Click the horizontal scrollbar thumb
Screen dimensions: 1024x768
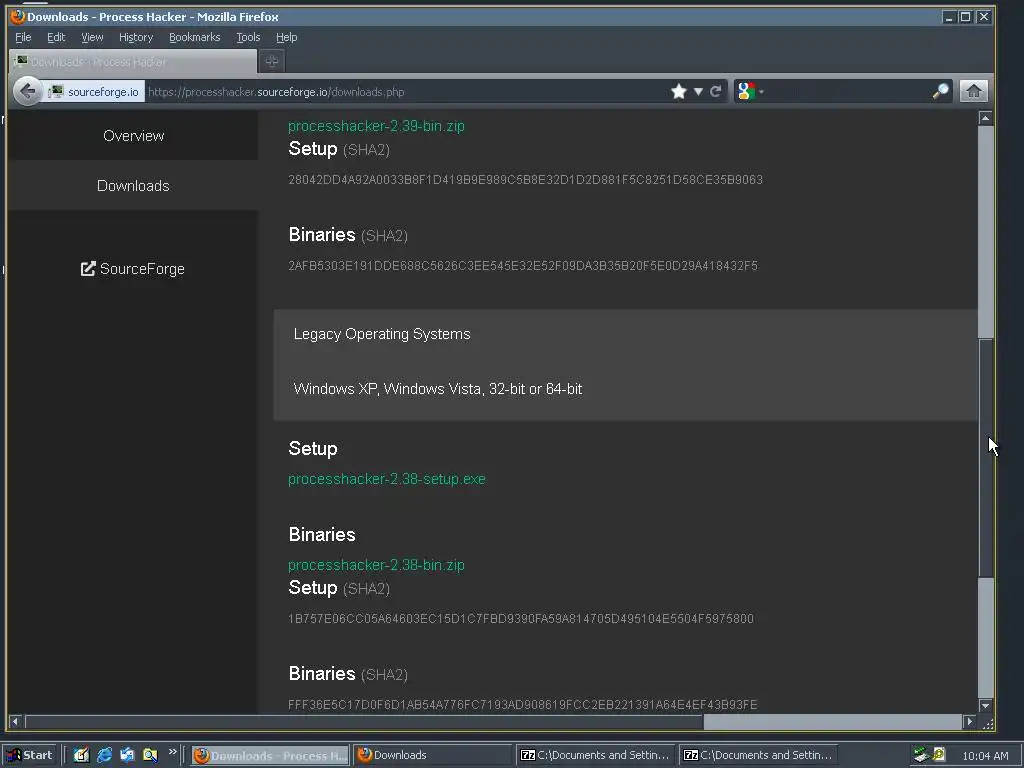click(364, 722)
